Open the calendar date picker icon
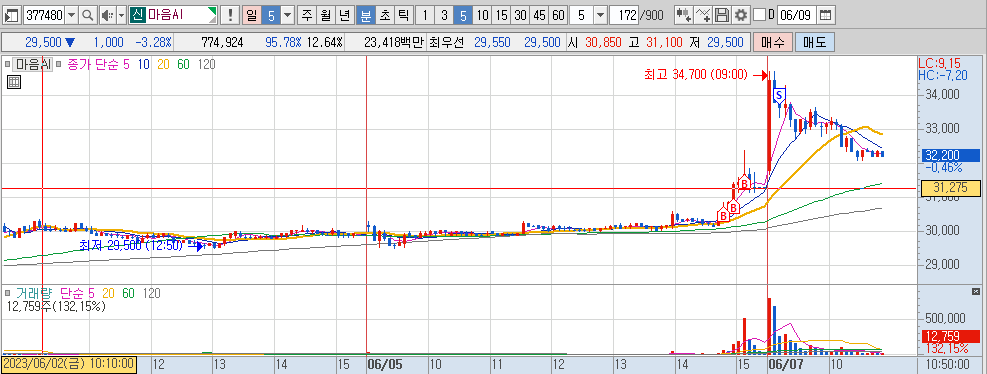This screenshot has width=987, height=374. click(825, 14)
